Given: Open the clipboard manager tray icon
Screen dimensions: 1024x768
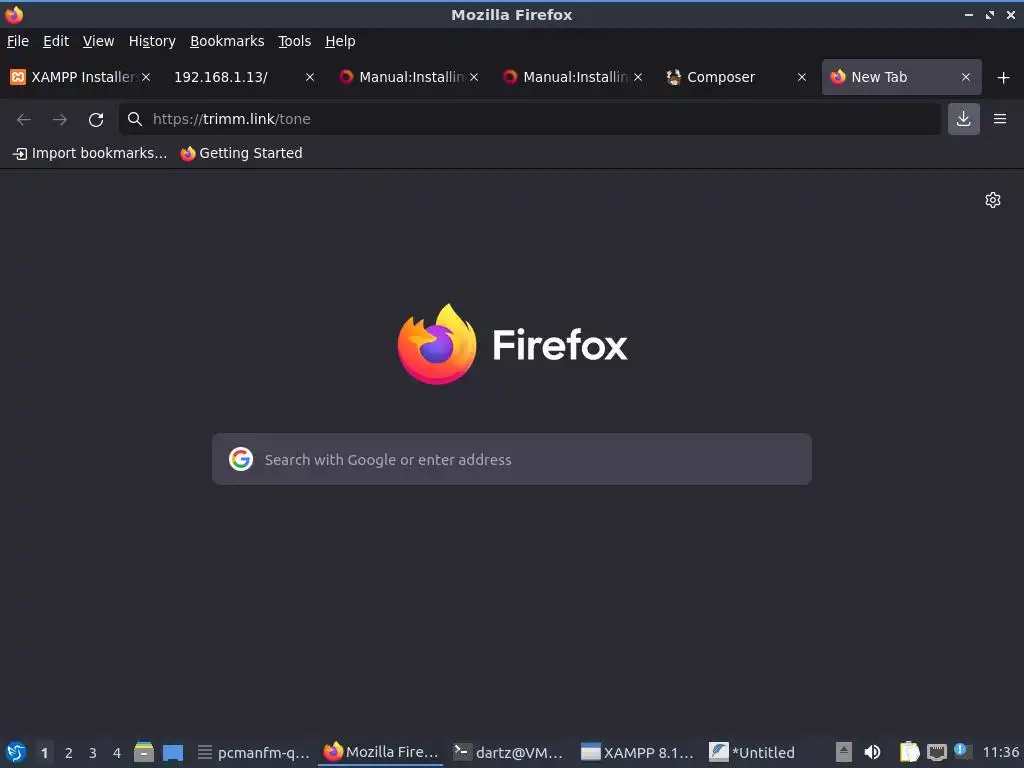Looking at the screenshot, I should point(909,752).
